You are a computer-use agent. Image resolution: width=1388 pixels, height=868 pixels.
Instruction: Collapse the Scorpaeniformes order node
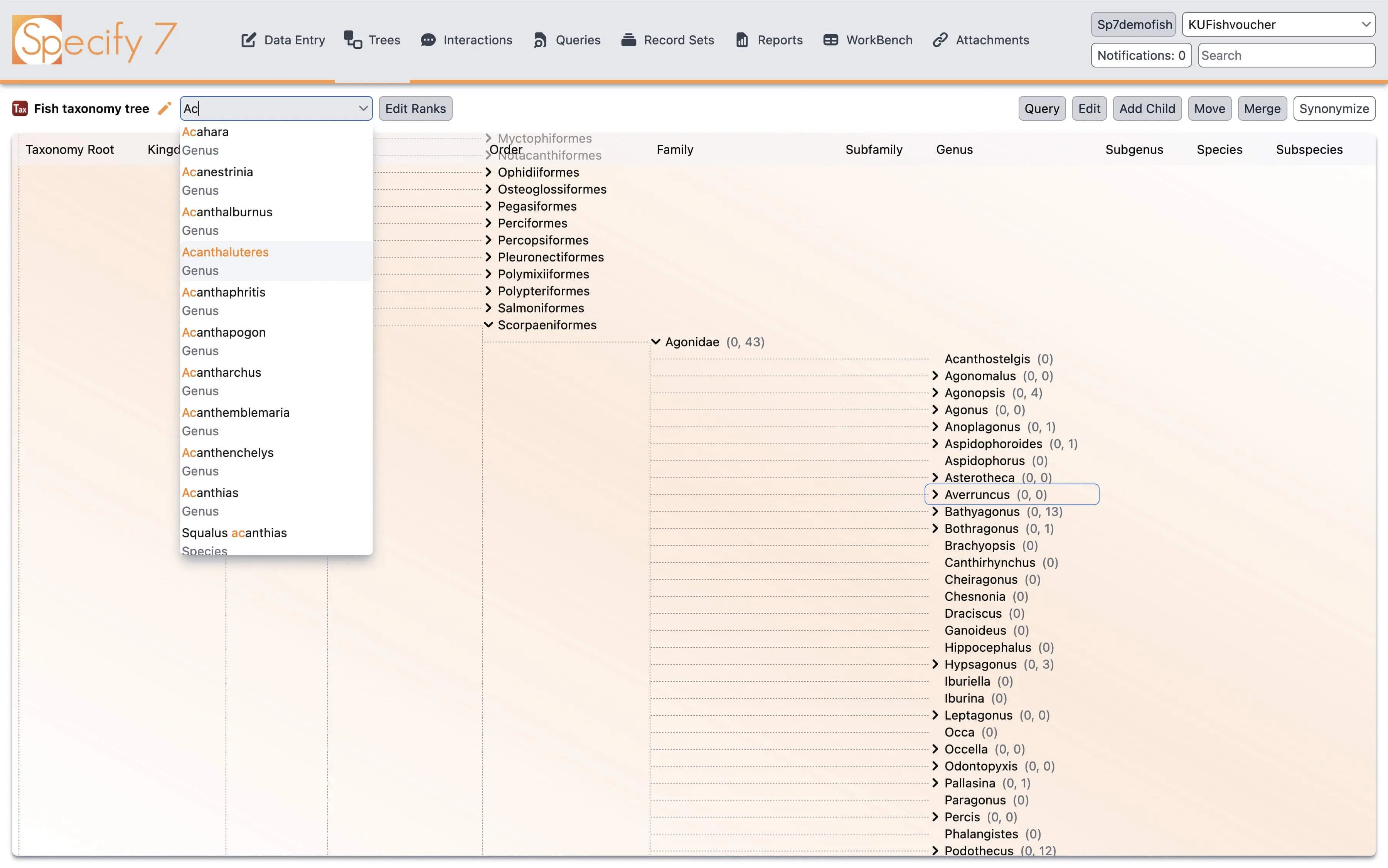pos(488,325)
